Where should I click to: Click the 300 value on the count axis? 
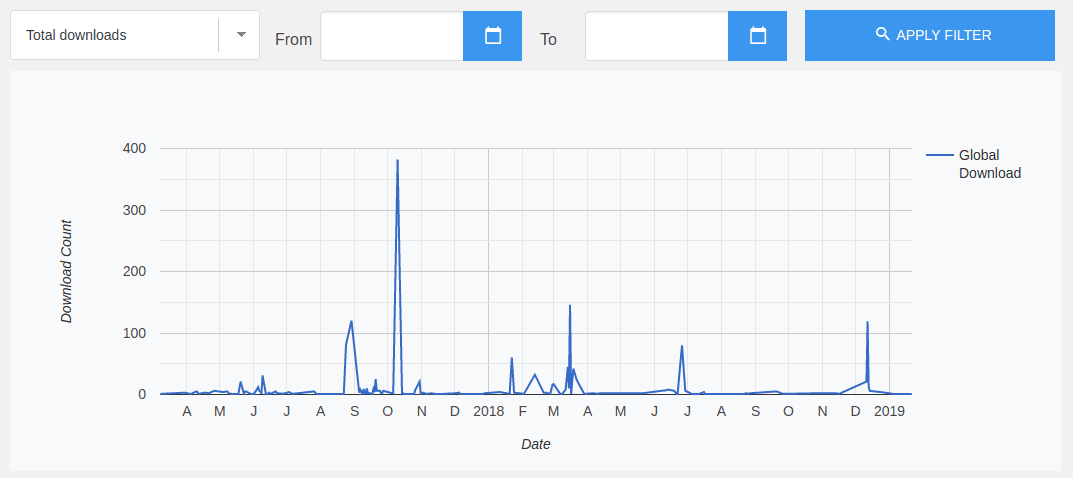tap(134, 210)
